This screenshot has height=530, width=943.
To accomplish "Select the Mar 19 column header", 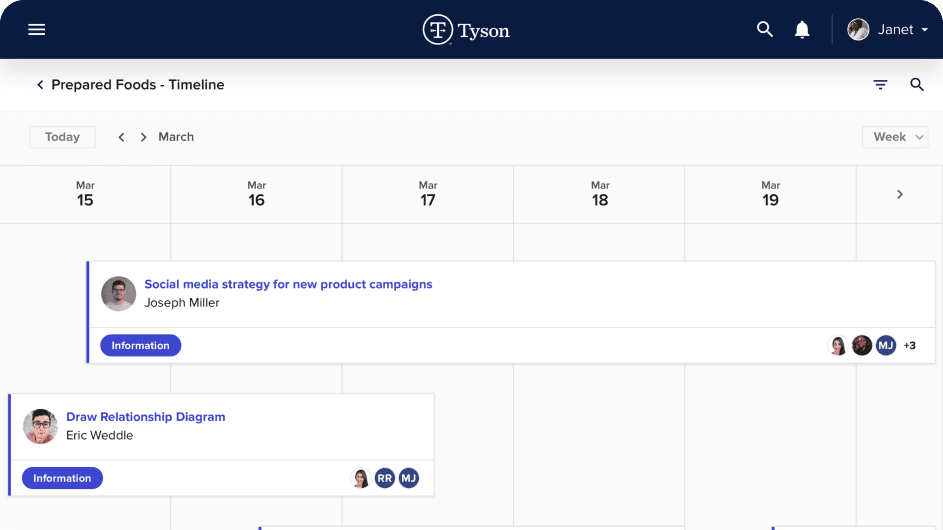I will point(770,194).
